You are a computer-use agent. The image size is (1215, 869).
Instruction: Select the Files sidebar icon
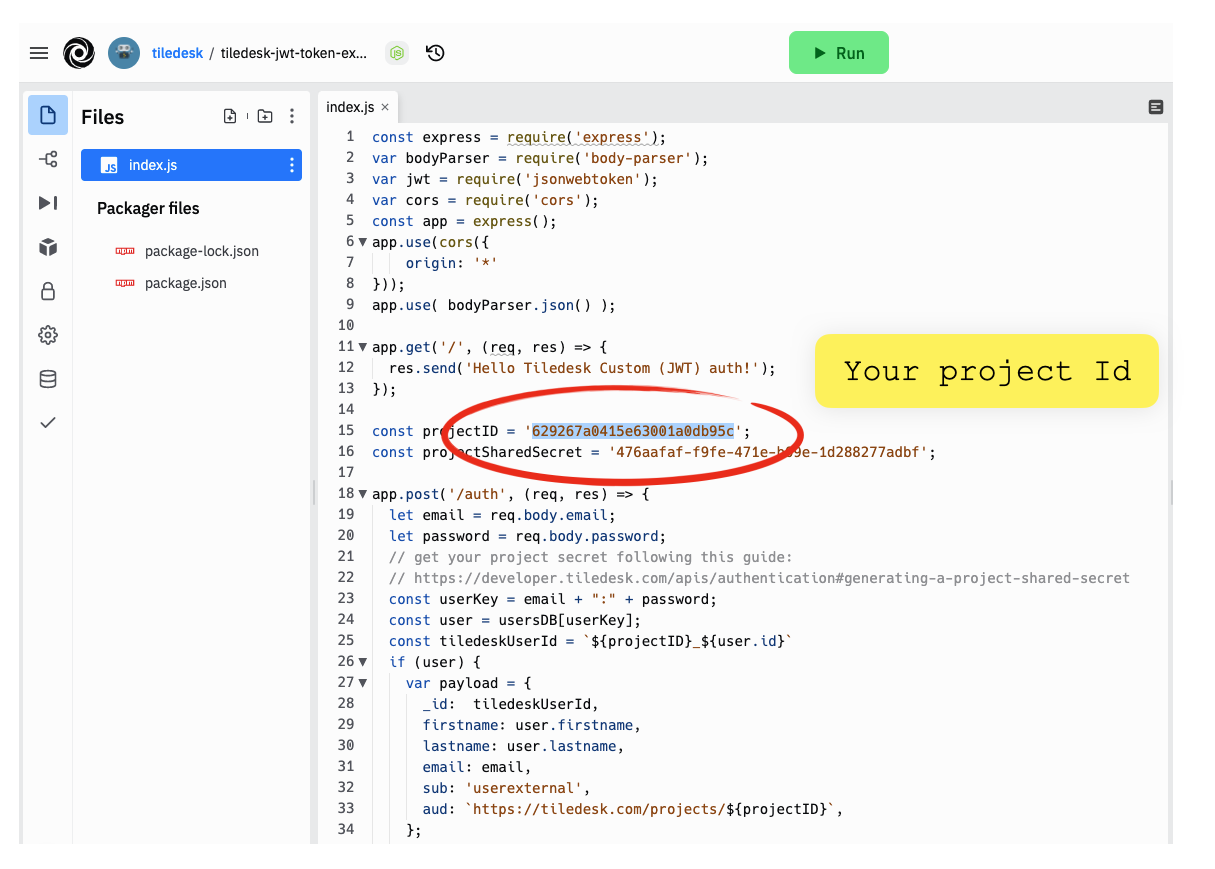click(x=47, y=115)
